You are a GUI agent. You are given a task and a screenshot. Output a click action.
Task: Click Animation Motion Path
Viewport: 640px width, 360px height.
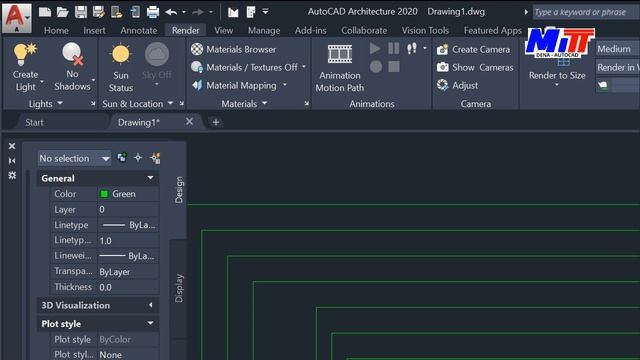pos(340,69)
